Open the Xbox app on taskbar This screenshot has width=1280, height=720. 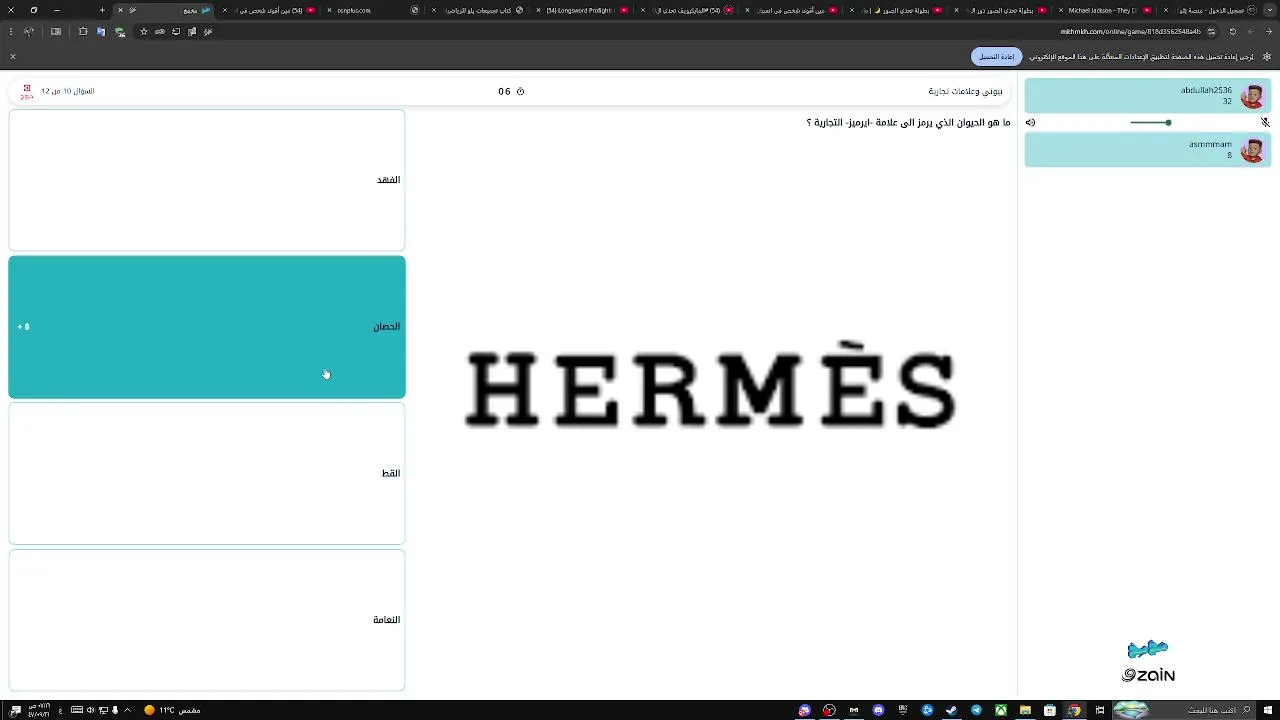[x=1001, y=710]
